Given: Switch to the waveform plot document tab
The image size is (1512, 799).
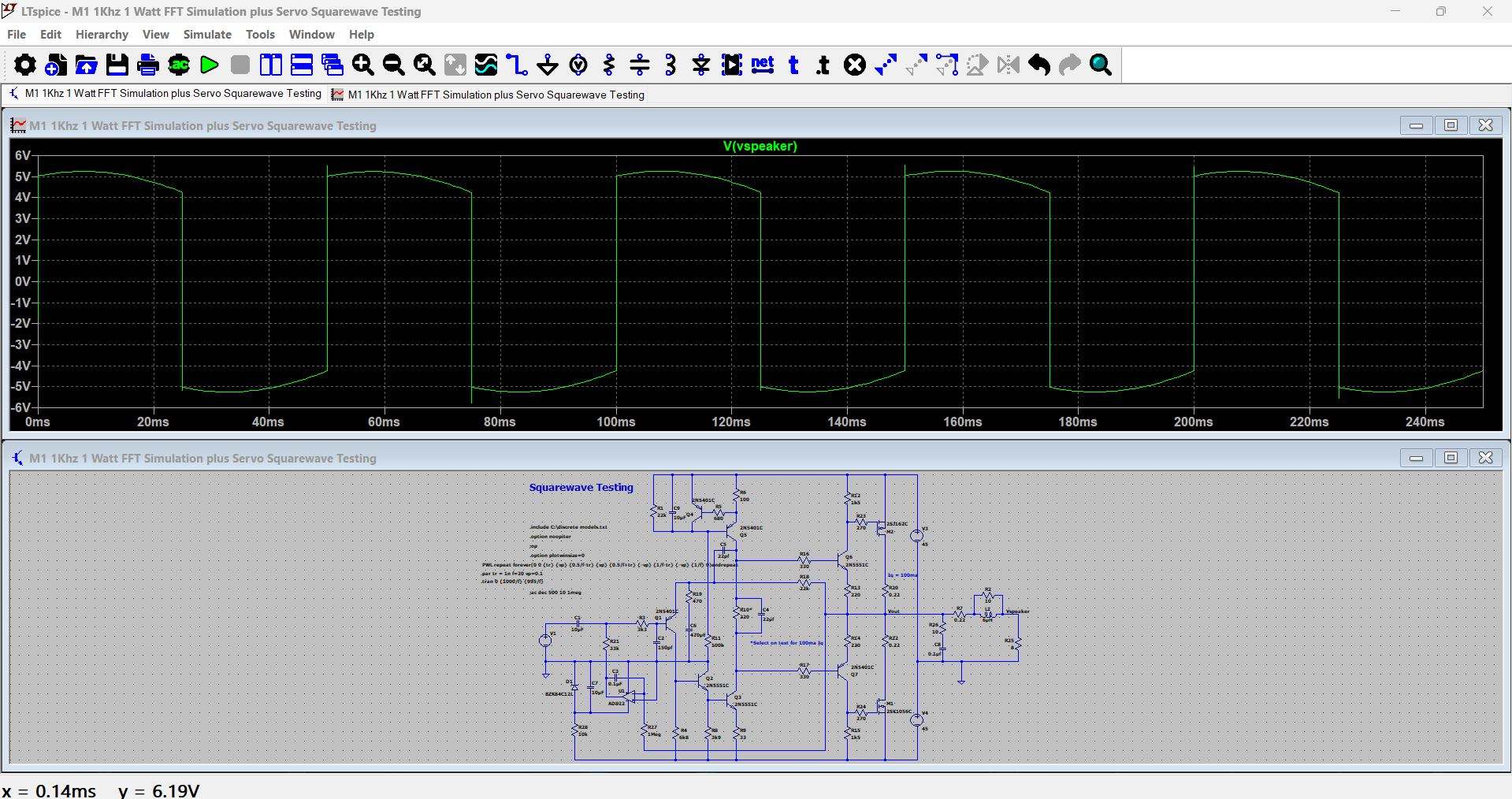Looking at the screenshot, I should click(488, 95).
